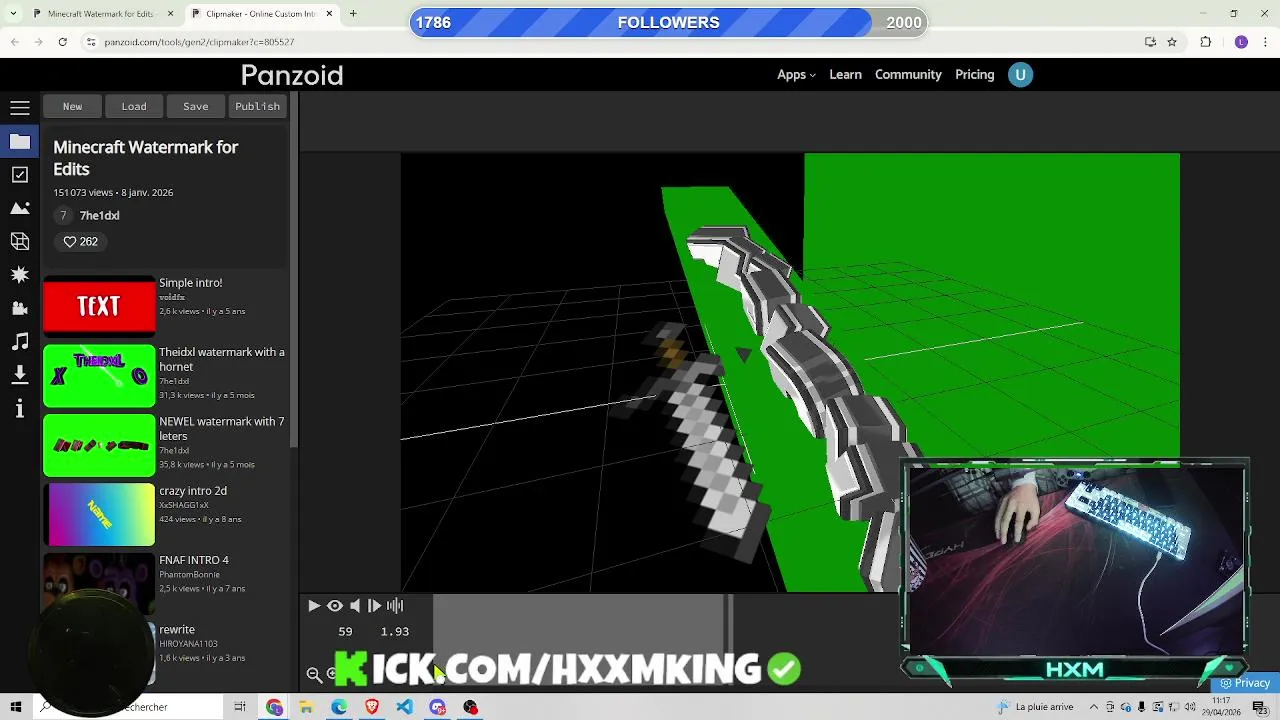Expand the Apps dropdown menu
The image size is (1280, 720).
click(x=796, y=74)
